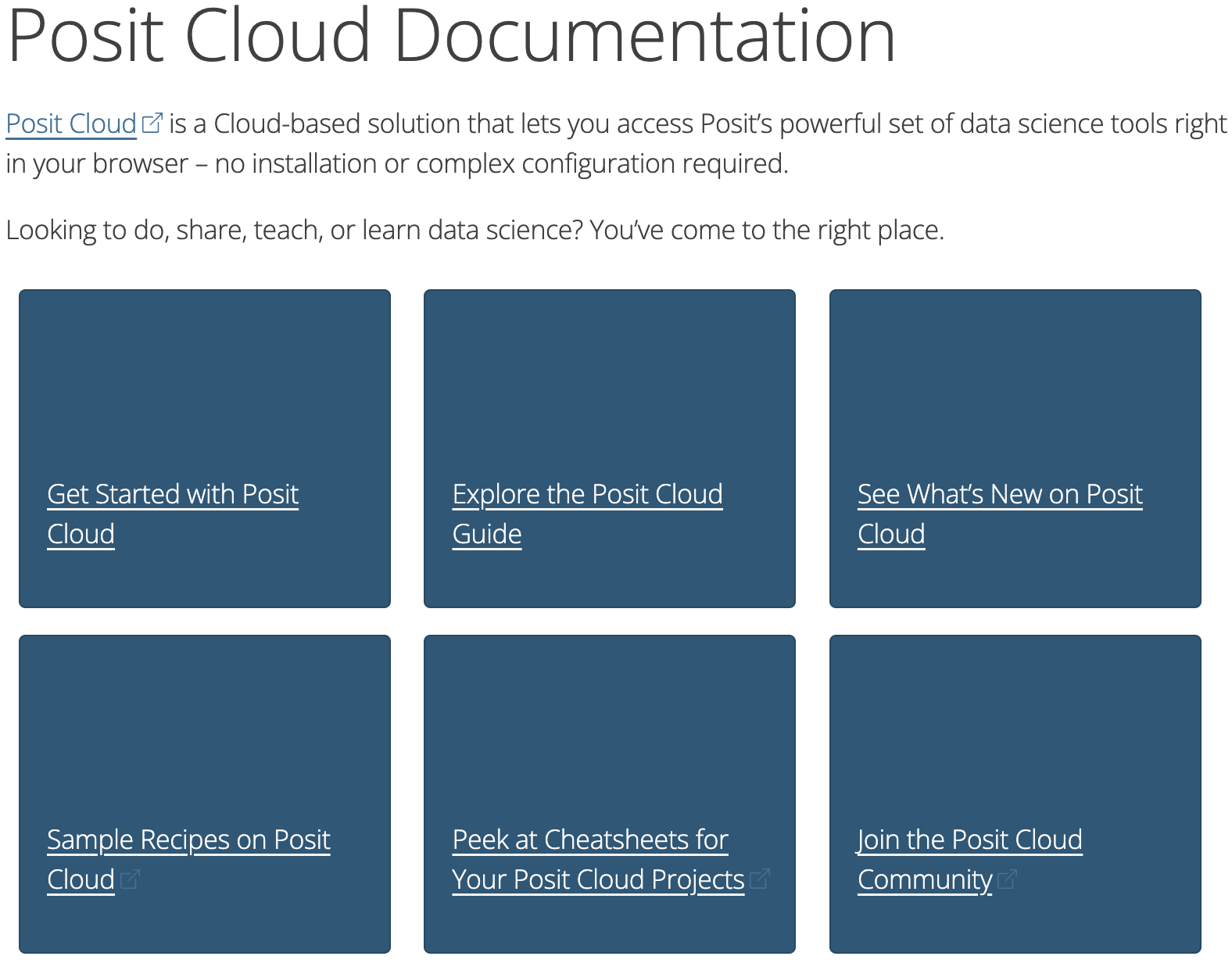Click the Posit Cloud Documentation page heading
The width and height of the screenshot is (1232, 974).
pyautogui.click(x=451, y=35)
